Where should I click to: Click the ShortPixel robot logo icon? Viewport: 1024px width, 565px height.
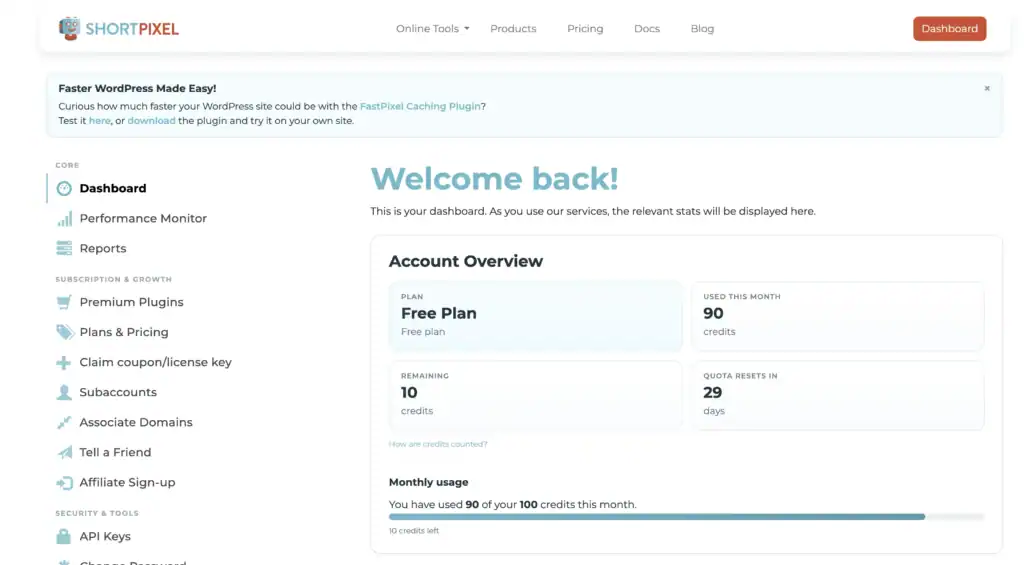tap(69, 28)
